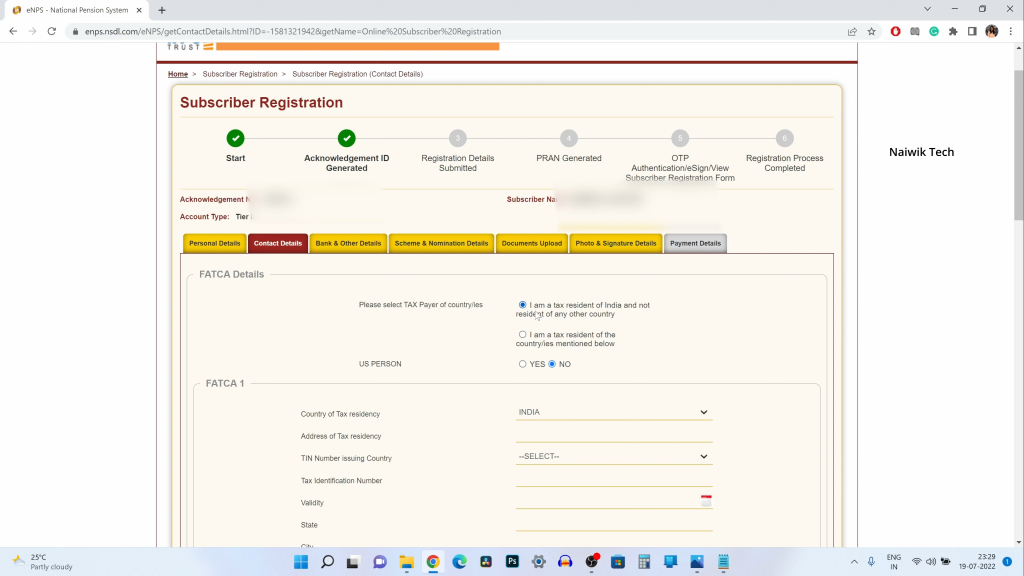Viewport: 1024px width, 576px height.
Task: Launch Microsoft Edge from the taskbar
Action: pyautogui.click(x=459, y=561)
